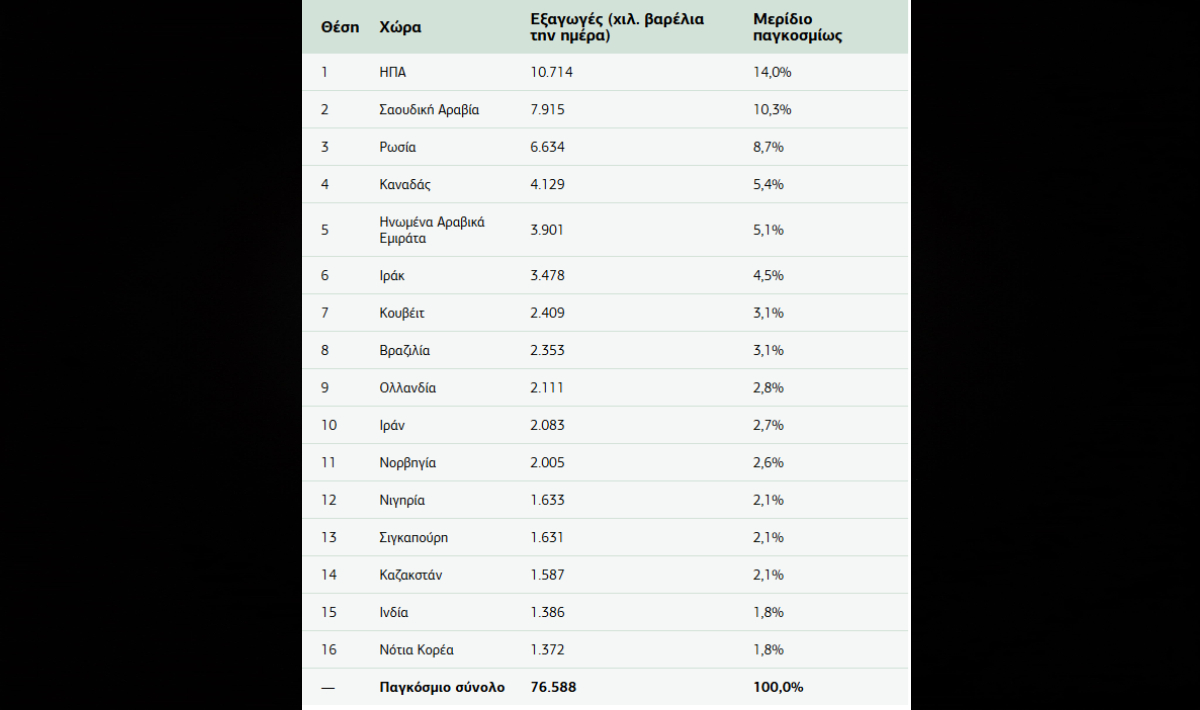This screenshot has width=1200, height=710.
Task: Select the Ιράν country cell
Action: [x=392, y=425]
